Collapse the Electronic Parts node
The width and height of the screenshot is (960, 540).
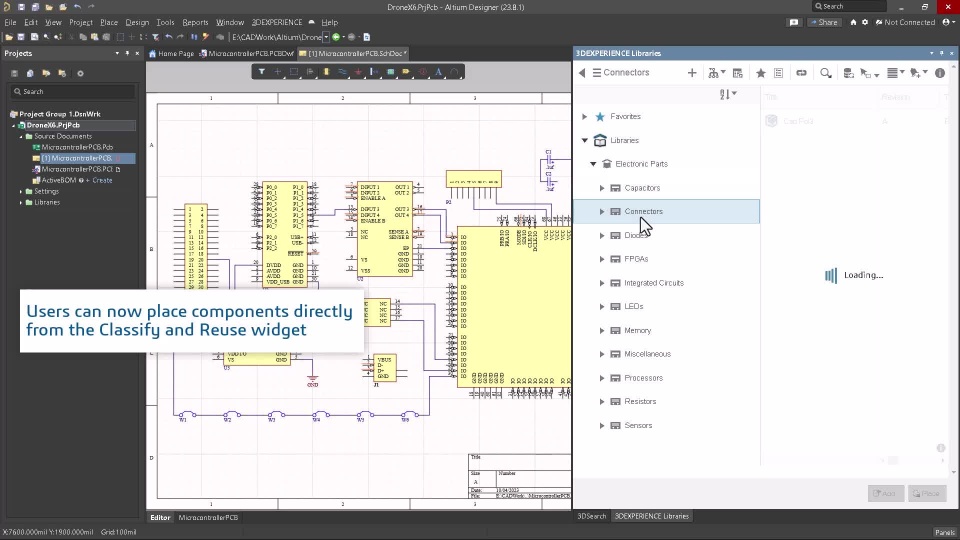click(593, 164)
